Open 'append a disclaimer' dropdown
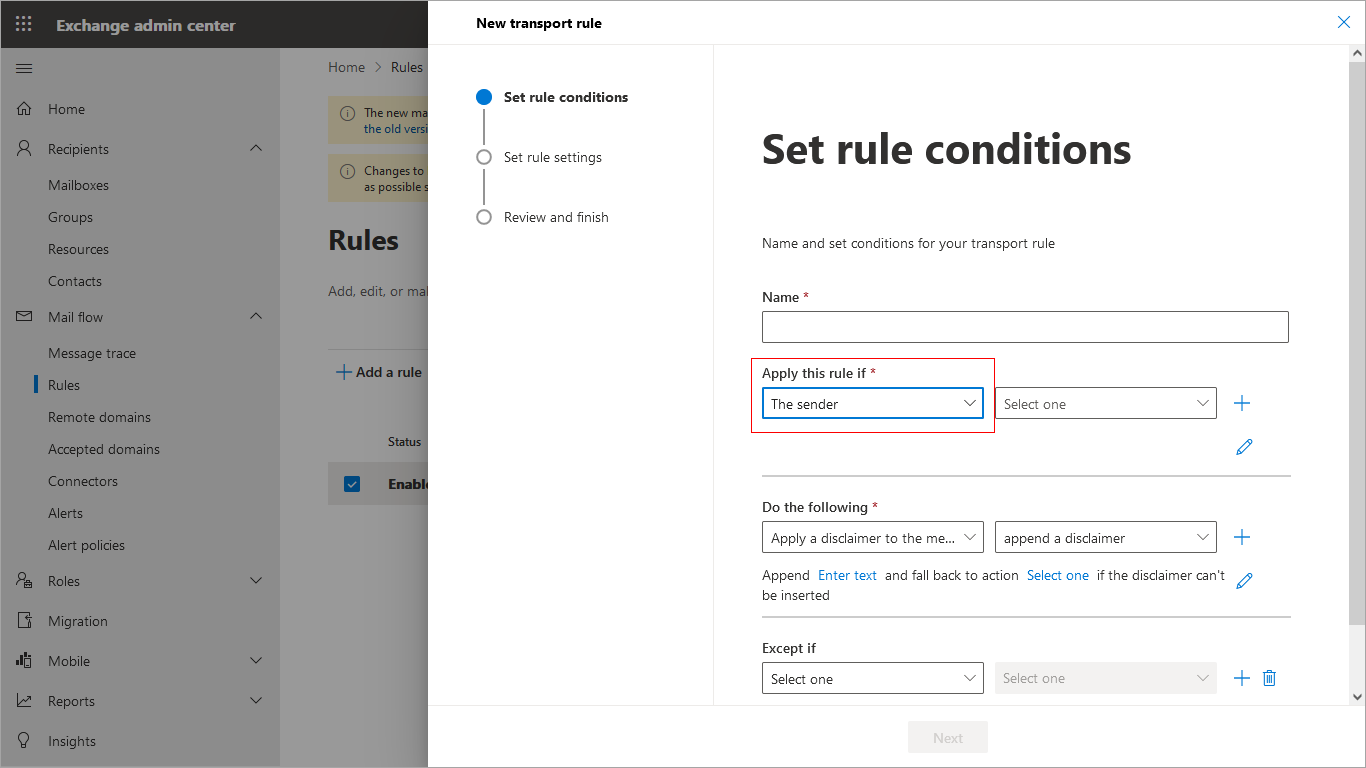This screenshot has width=1366, height=768. click(x=1105, y=537)
